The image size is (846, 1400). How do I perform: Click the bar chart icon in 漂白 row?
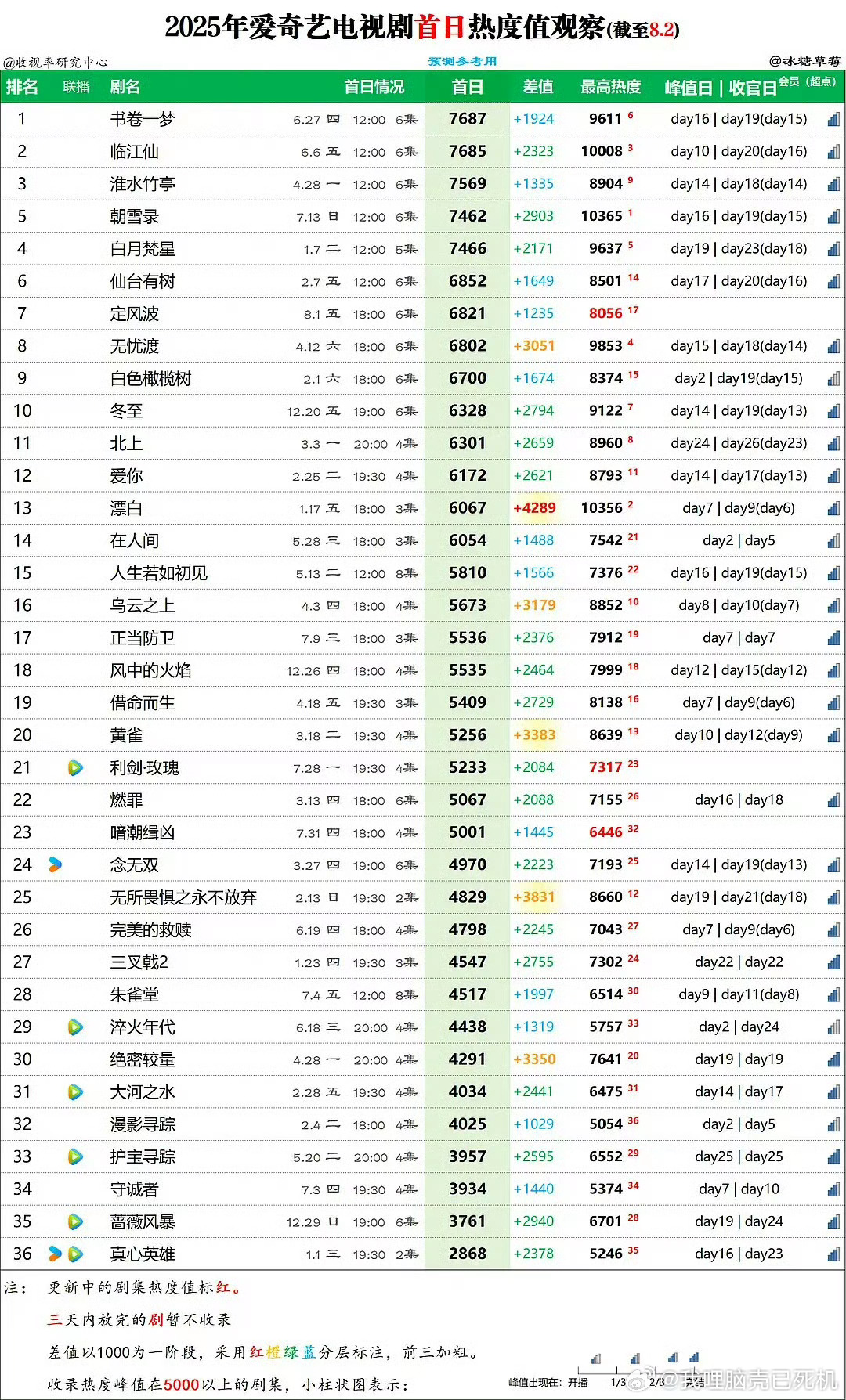833,508
